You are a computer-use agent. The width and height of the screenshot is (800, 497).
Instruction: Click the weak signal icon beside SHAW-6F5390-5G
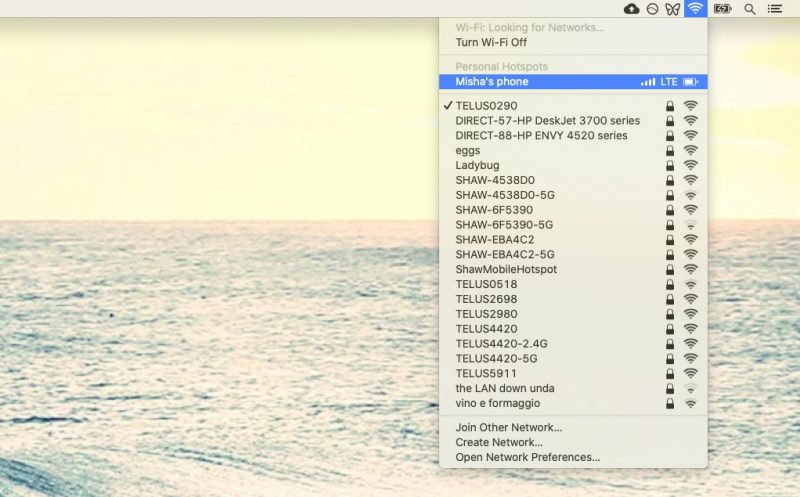pos(690,225)
